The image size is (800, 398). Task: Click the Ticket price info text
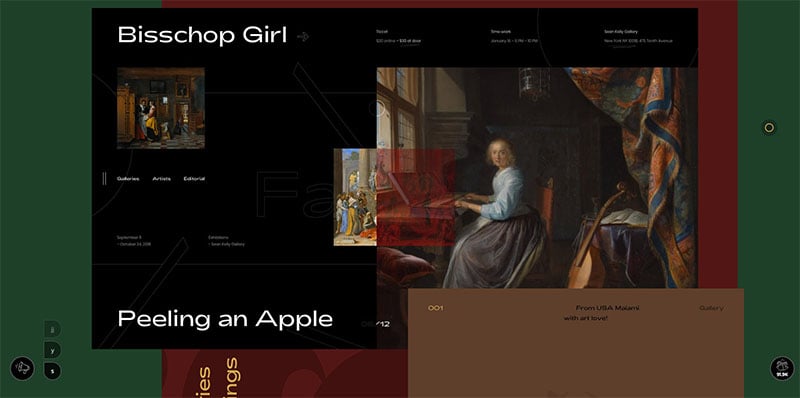point(398,36)
